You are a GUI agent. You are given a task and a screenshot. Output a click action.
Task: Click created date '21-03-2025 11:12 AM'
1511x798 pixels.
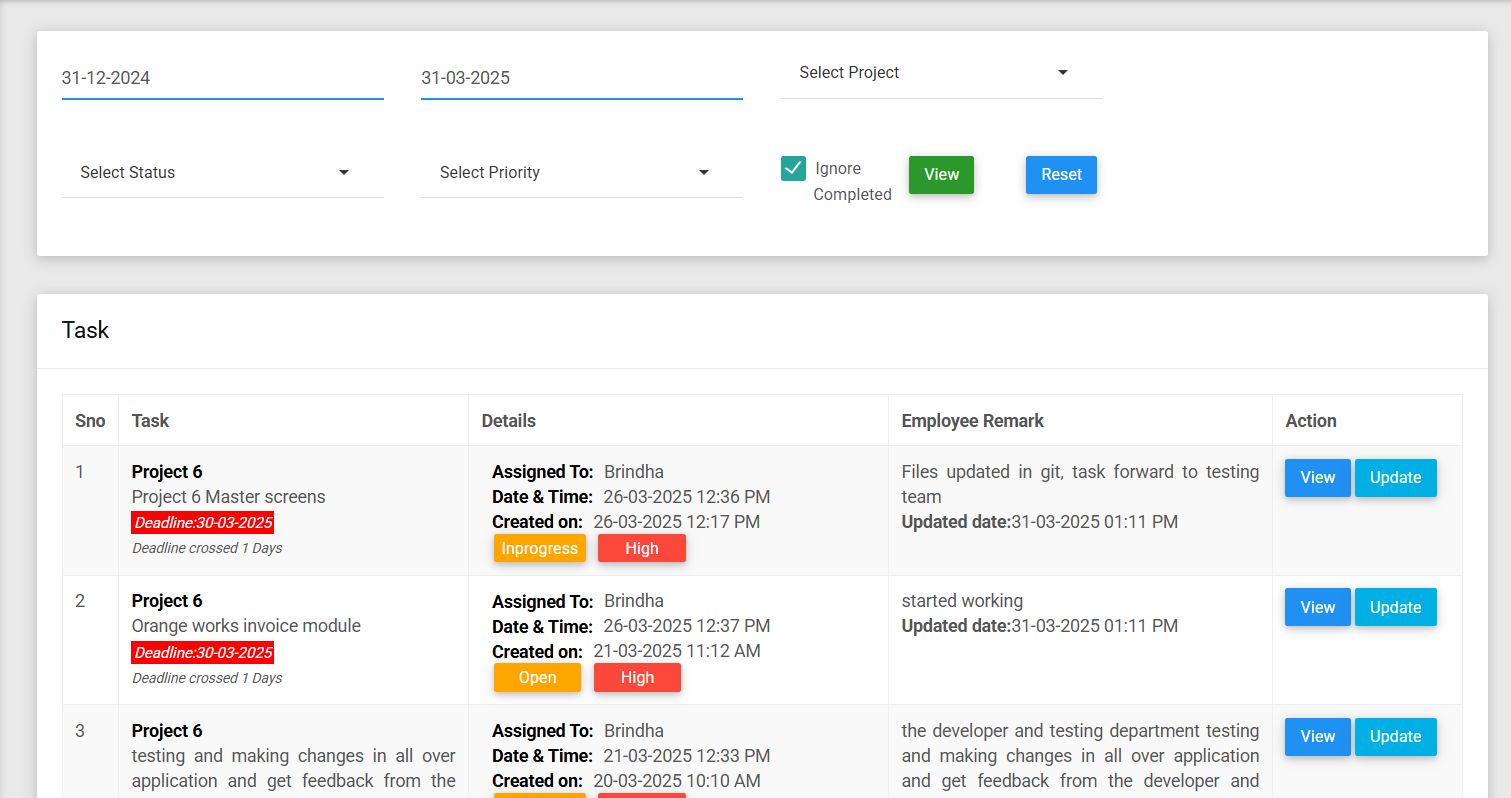click(677, 651)
